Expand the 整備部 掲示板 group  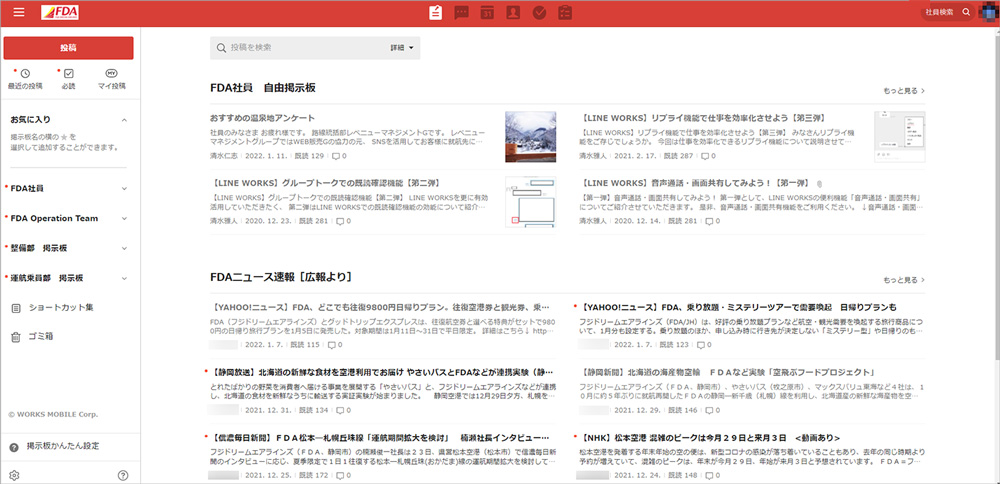tap(124, 248)
